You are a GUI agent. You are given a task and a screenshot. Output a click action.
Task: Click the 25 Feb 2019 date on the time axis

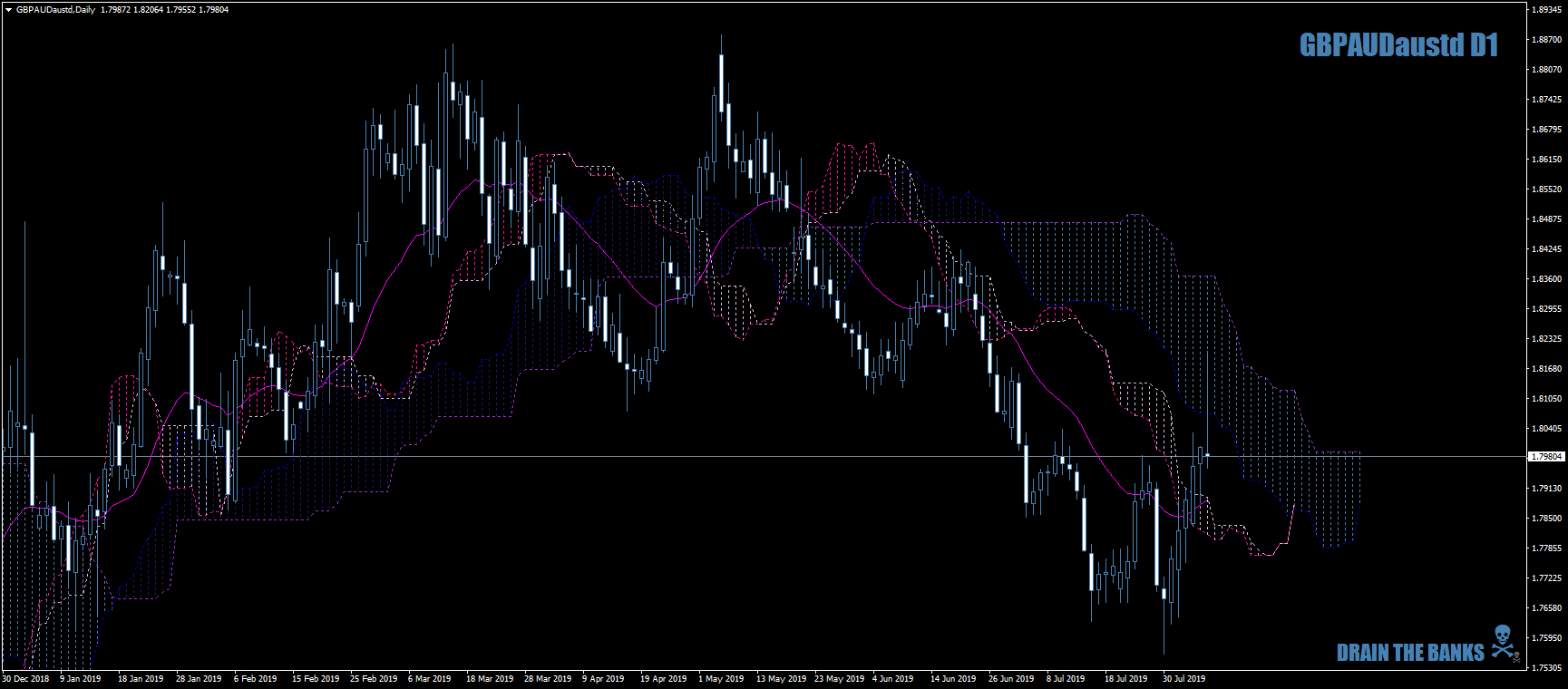pyautogui.click(x=374, y=679)
